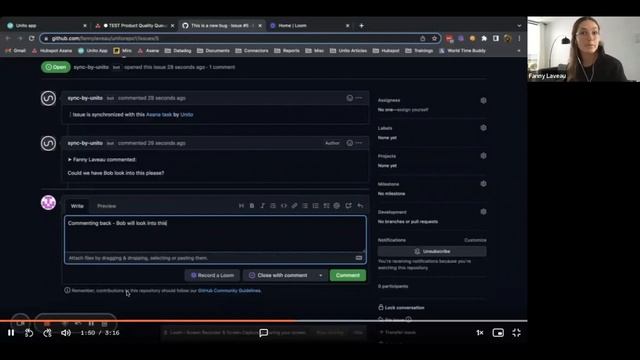Open the Projects settings gear
640x360 pixels.
[483, 156]
